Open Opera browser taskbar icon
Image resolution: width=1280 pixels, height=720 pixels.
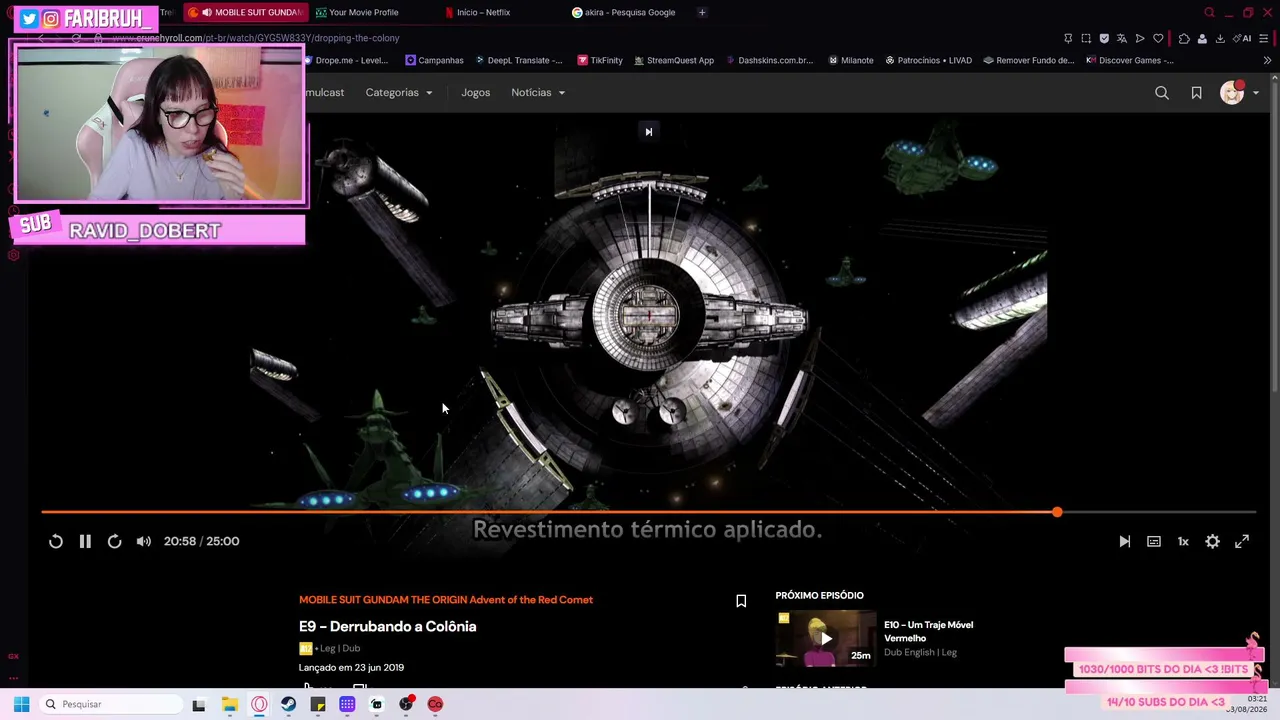259,704
